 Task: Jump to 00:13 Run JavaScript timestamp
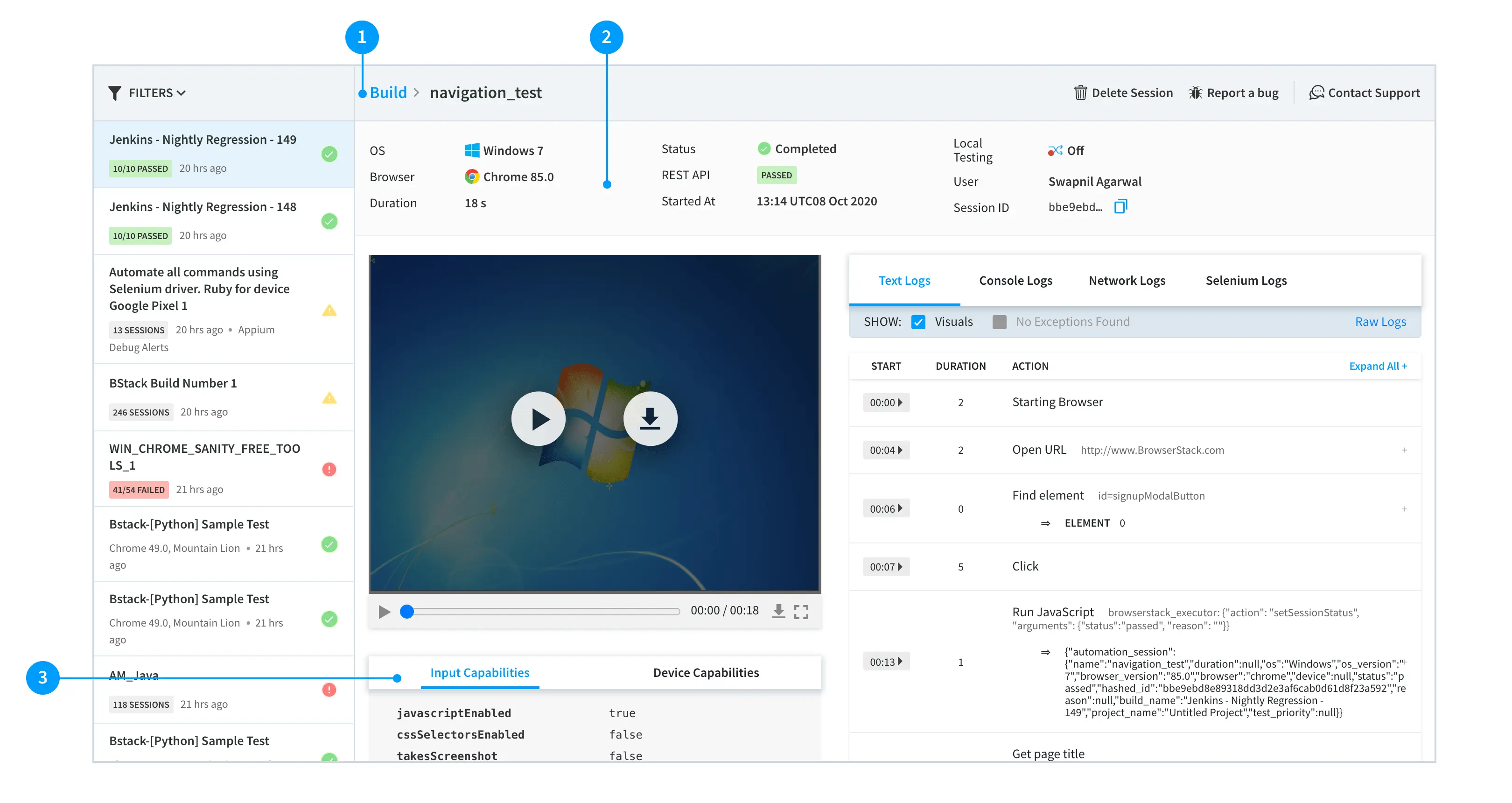coord(886,662)
